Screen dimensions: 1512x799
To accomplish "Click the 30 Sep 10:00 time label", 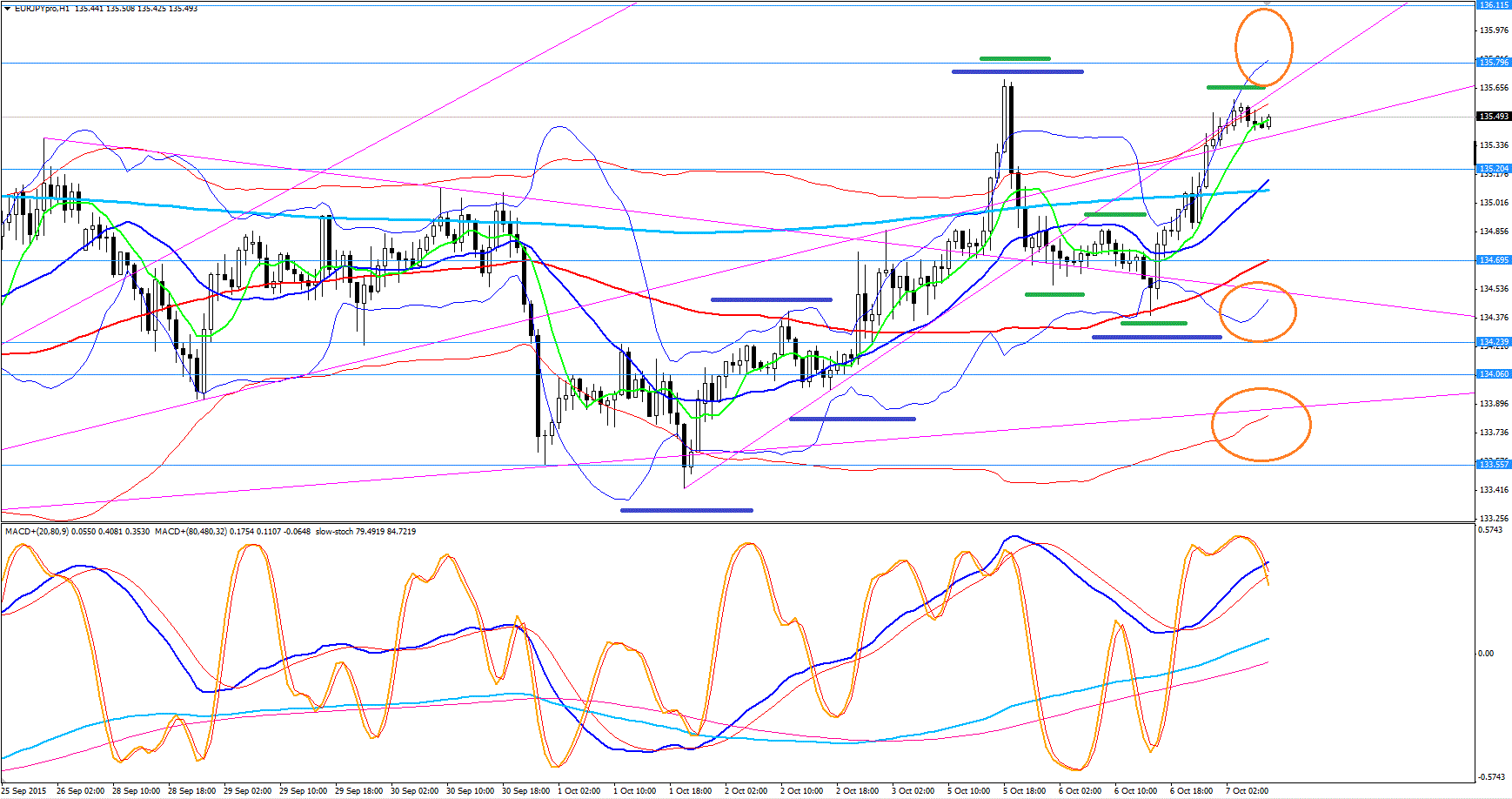I will click(x=470, y=791).
